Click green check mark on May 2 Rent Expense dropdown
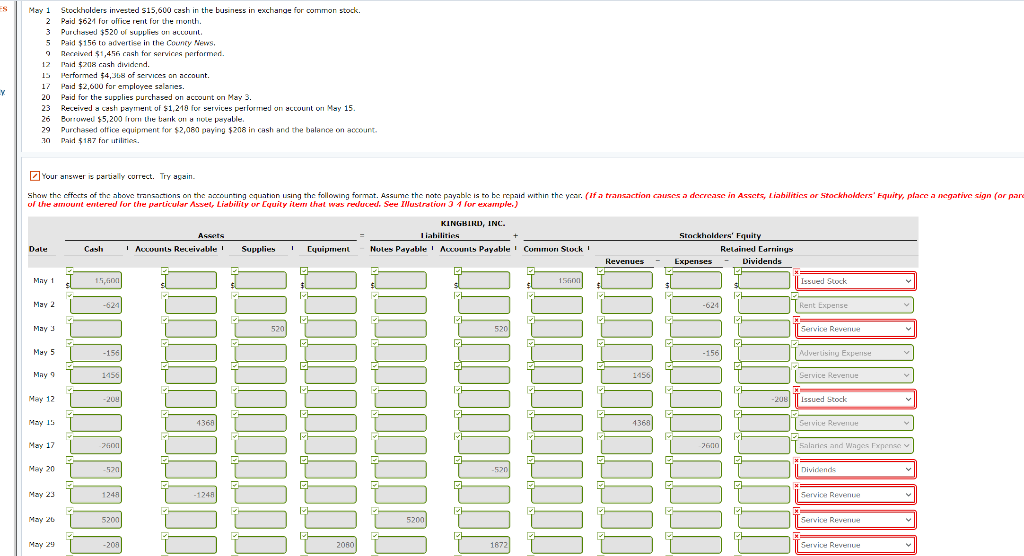This screenshot has width=1024, height=556. pyautogui.click(x=795, y=296)
